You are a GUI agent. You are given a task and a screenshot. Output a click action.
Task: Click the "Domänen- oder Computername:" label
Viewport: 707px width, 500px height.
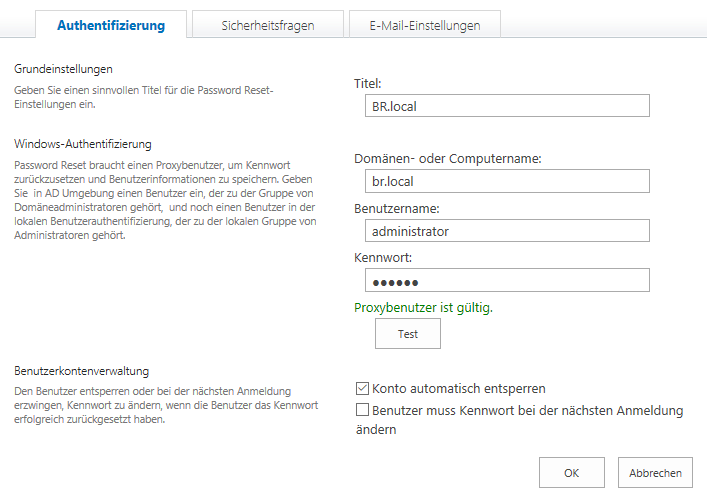[x=448, y=158]
